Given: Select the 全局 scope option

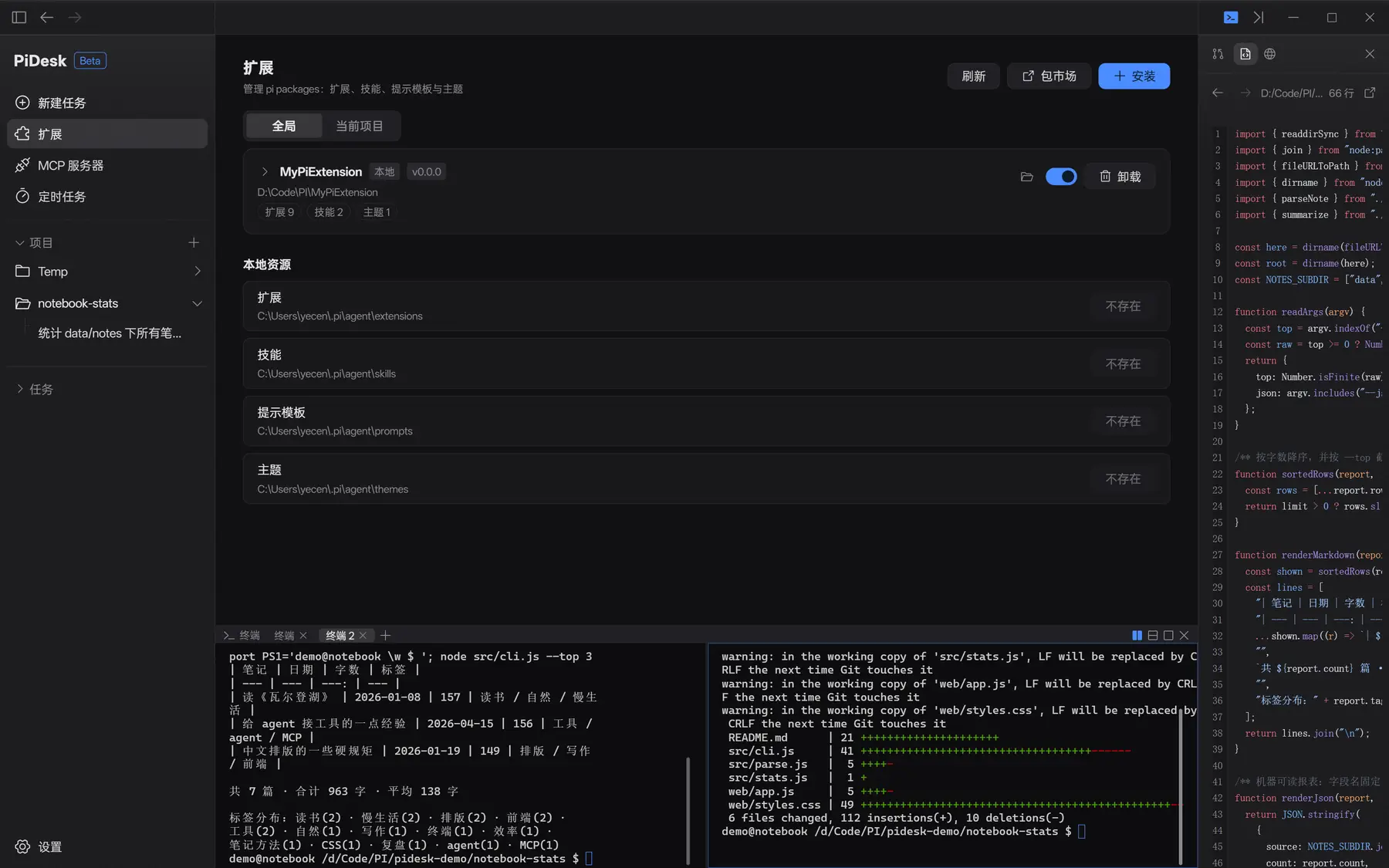Looking at the screenshot, I should coord(283,126).
